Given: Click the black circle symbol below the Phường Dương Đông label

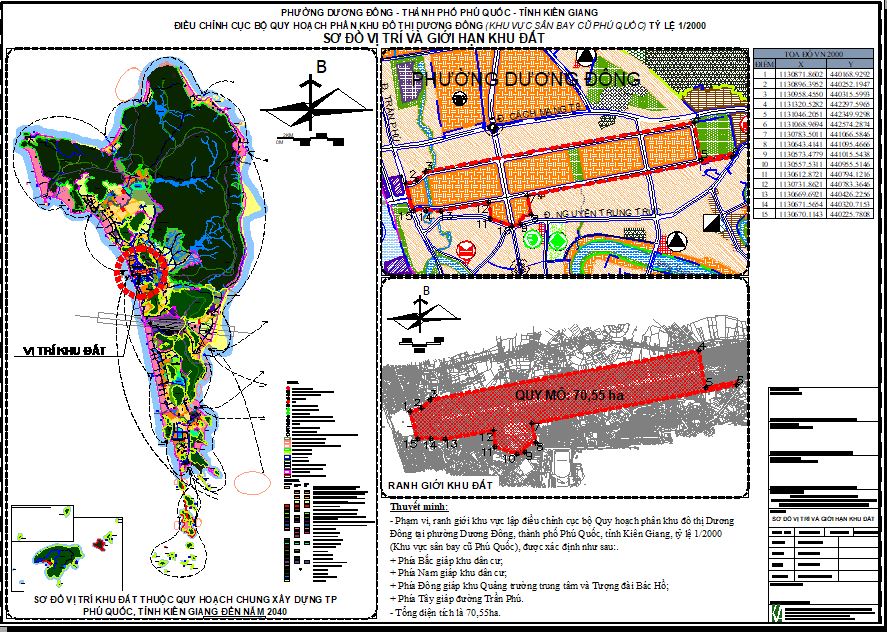Looking at the screenshot, I should [x=460, y=99].
